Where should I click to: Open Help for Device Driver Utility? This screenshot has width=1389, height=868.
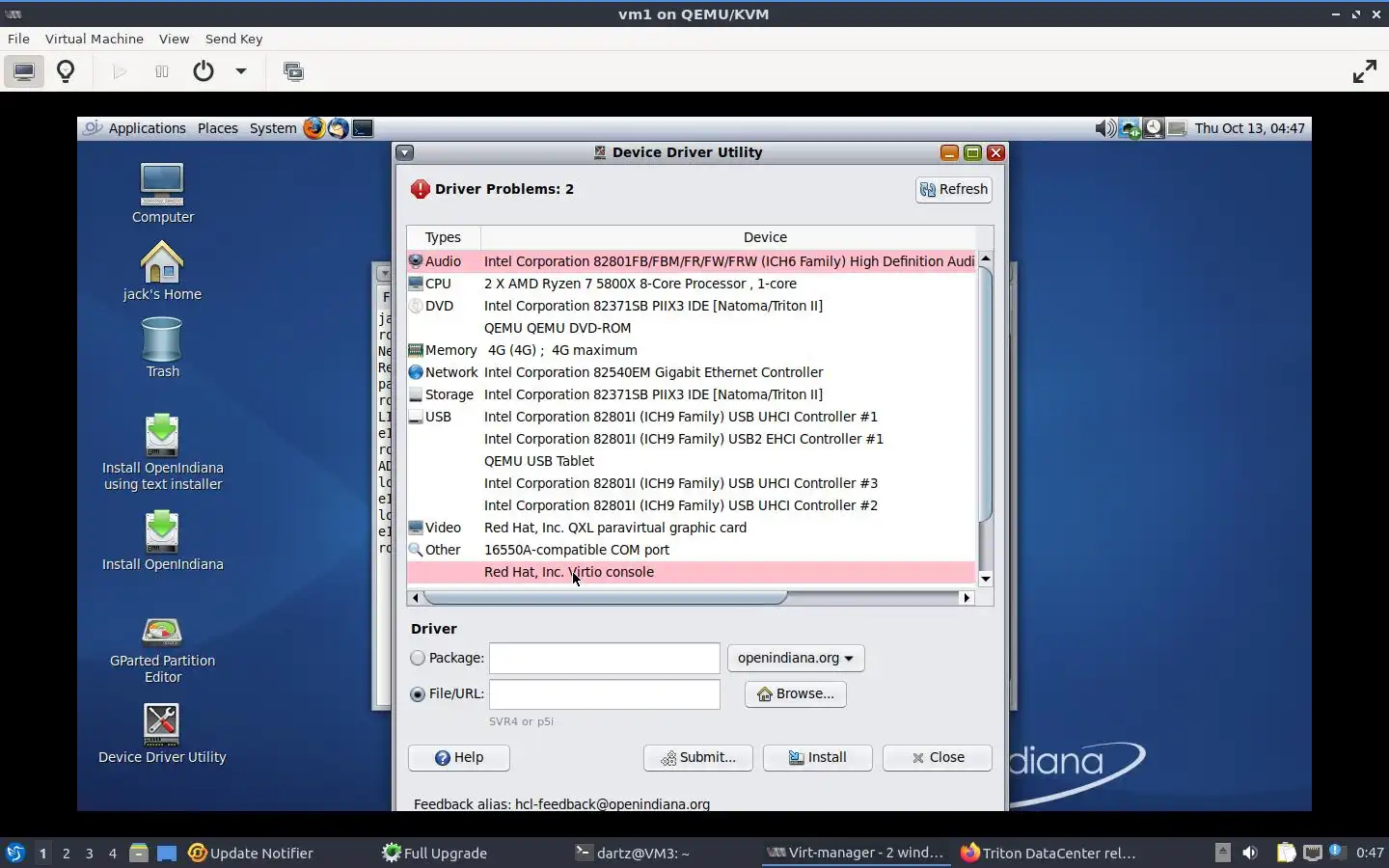459,758
